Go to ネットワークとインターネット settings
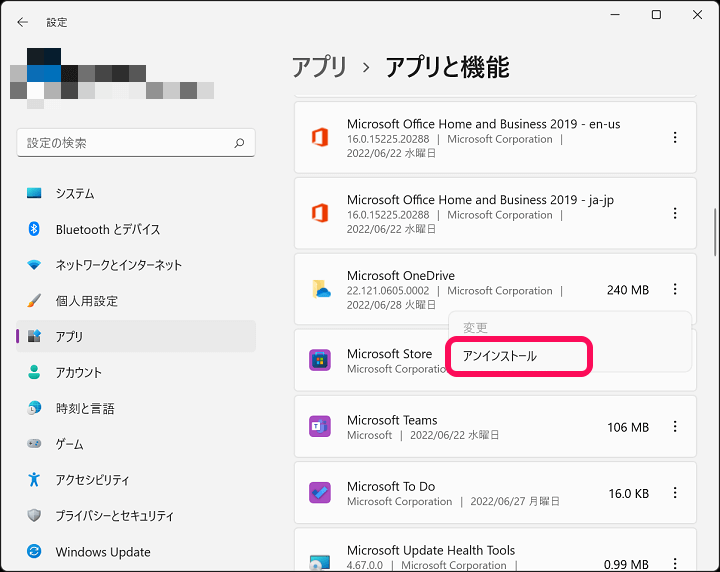This screenshot has width=720, height=572. pos(118,265)
